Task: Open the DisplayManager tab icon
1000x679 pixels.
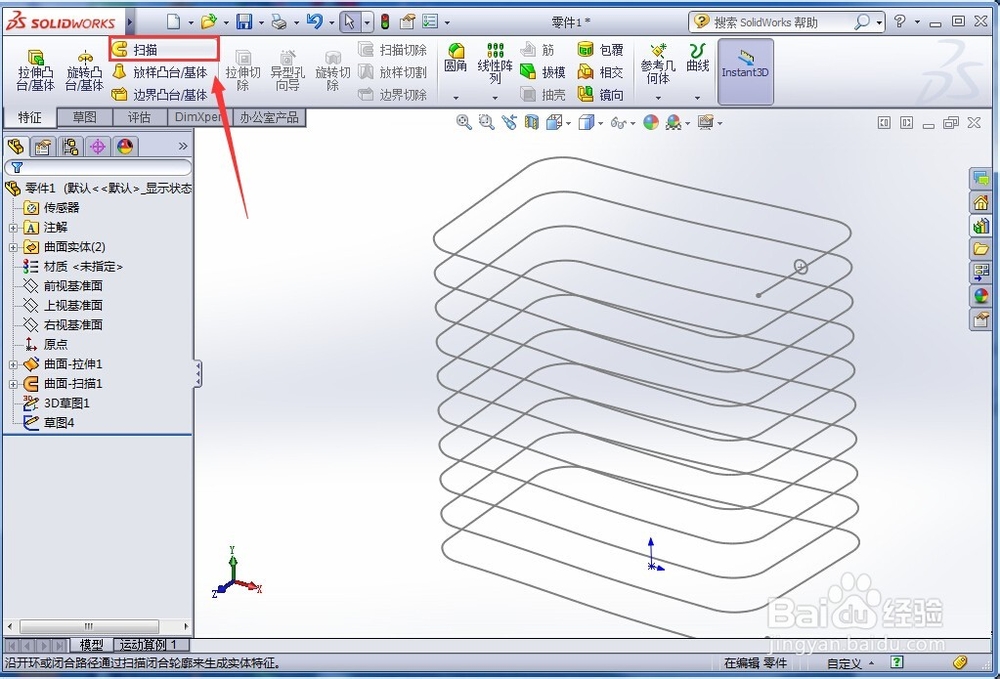Action: click(x=125, y=147)
